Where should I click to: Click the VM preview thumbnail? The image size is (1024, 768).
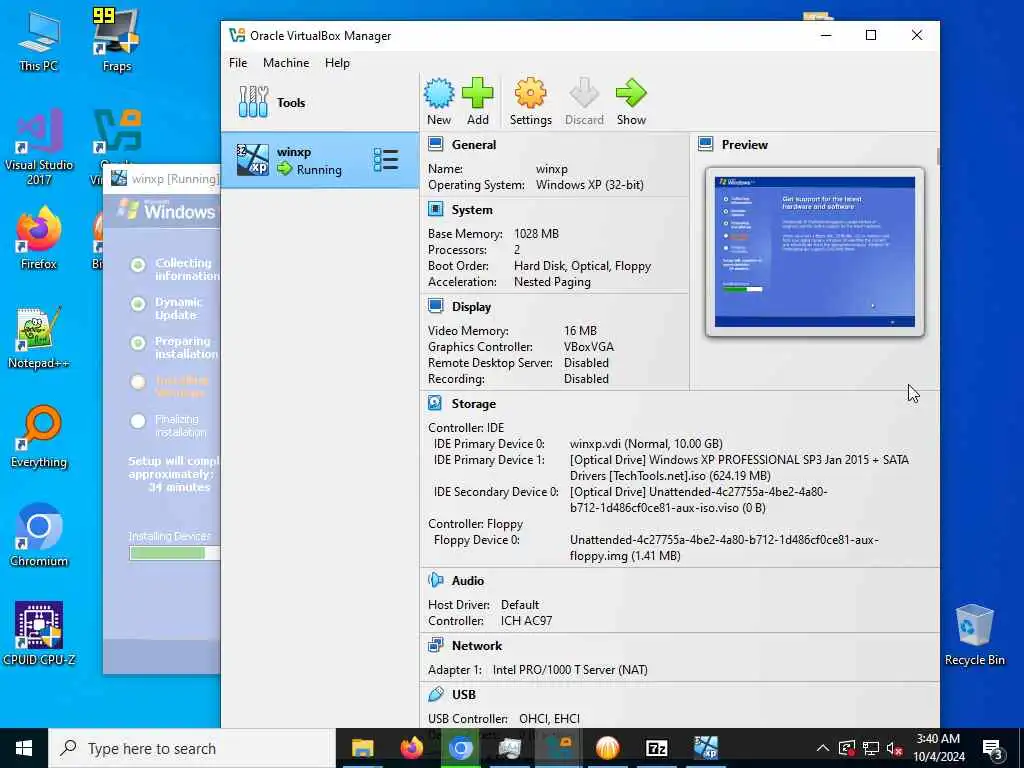click(814, 251)
